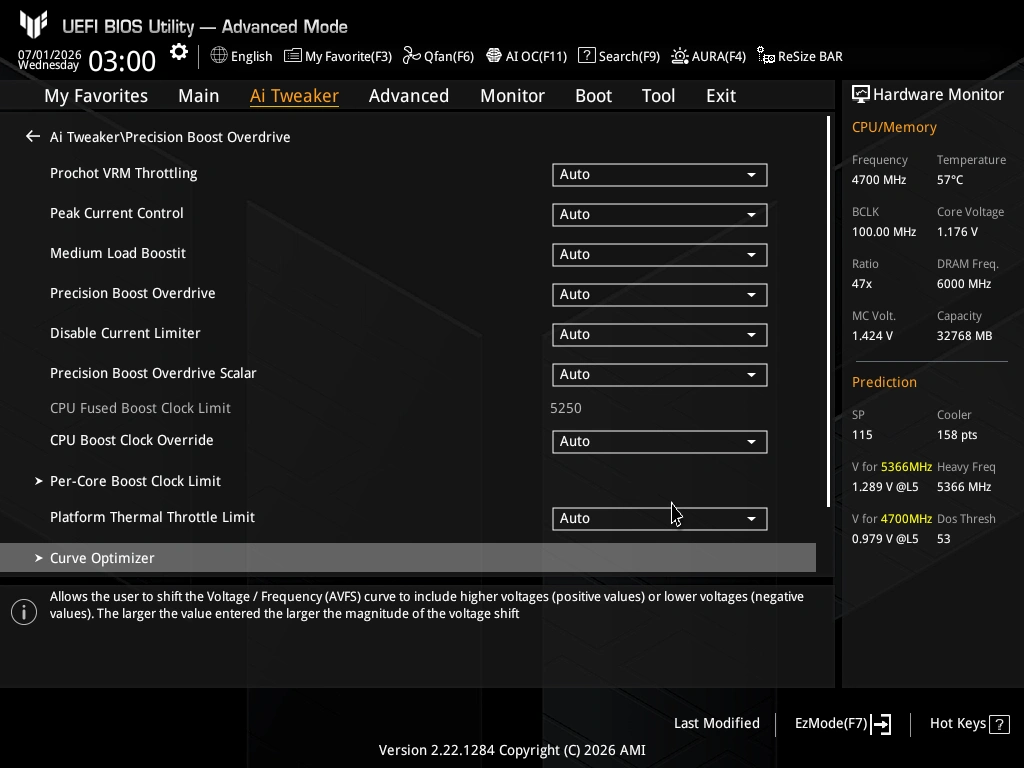Image resolution: width=1024 pixels, height=768 pixels.
Task: Switch to My Favorites tab
Action: (96, 95)
